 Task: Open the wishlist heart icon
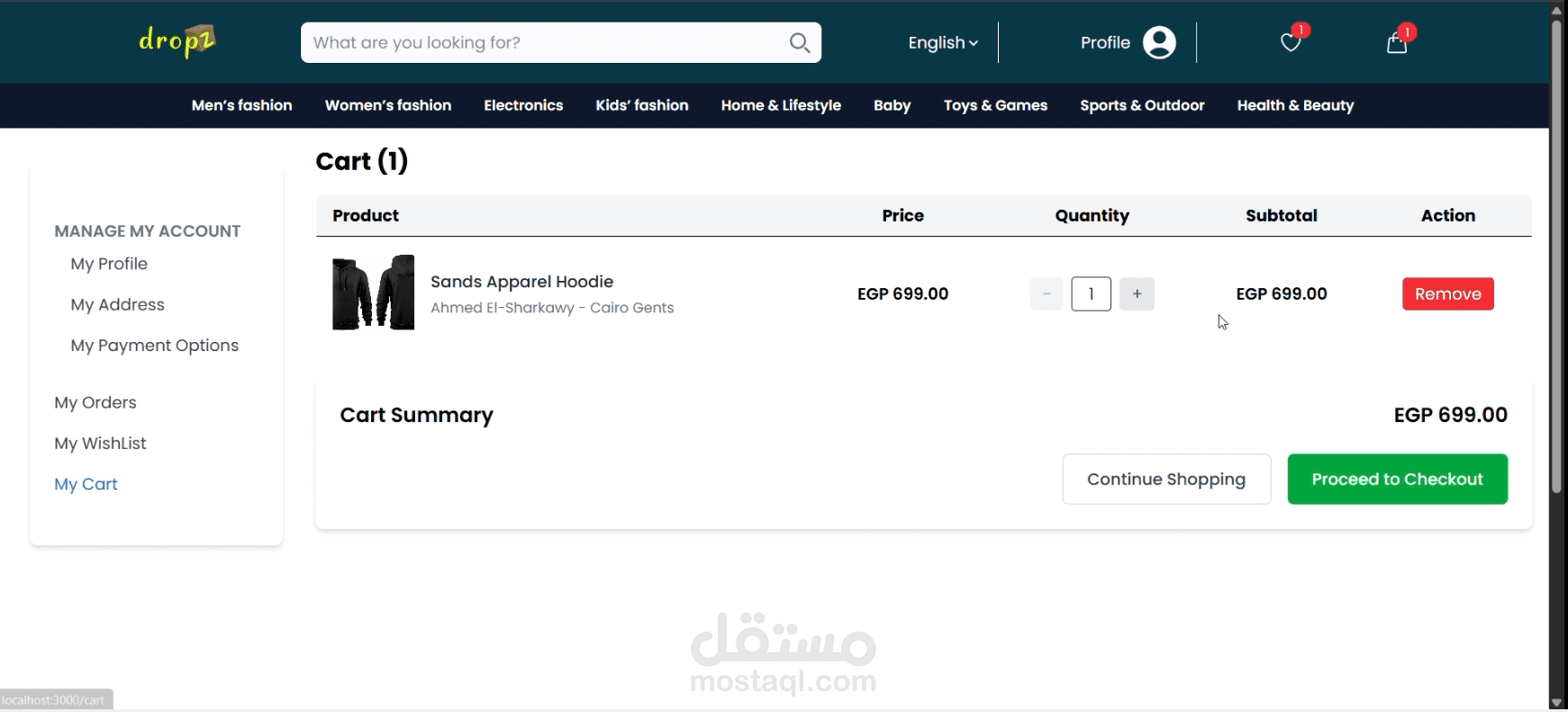click(x=1291, y=42)
